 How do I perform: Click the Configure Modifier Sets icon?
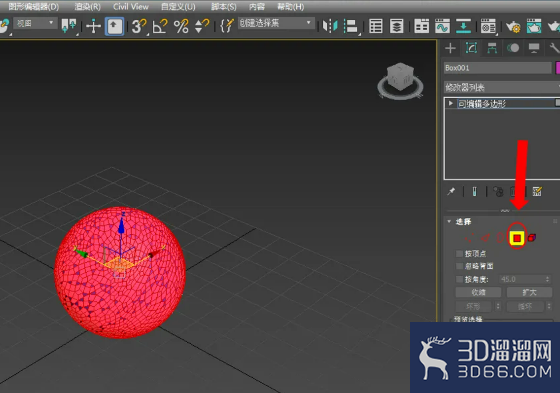click(x=537, y=191)
